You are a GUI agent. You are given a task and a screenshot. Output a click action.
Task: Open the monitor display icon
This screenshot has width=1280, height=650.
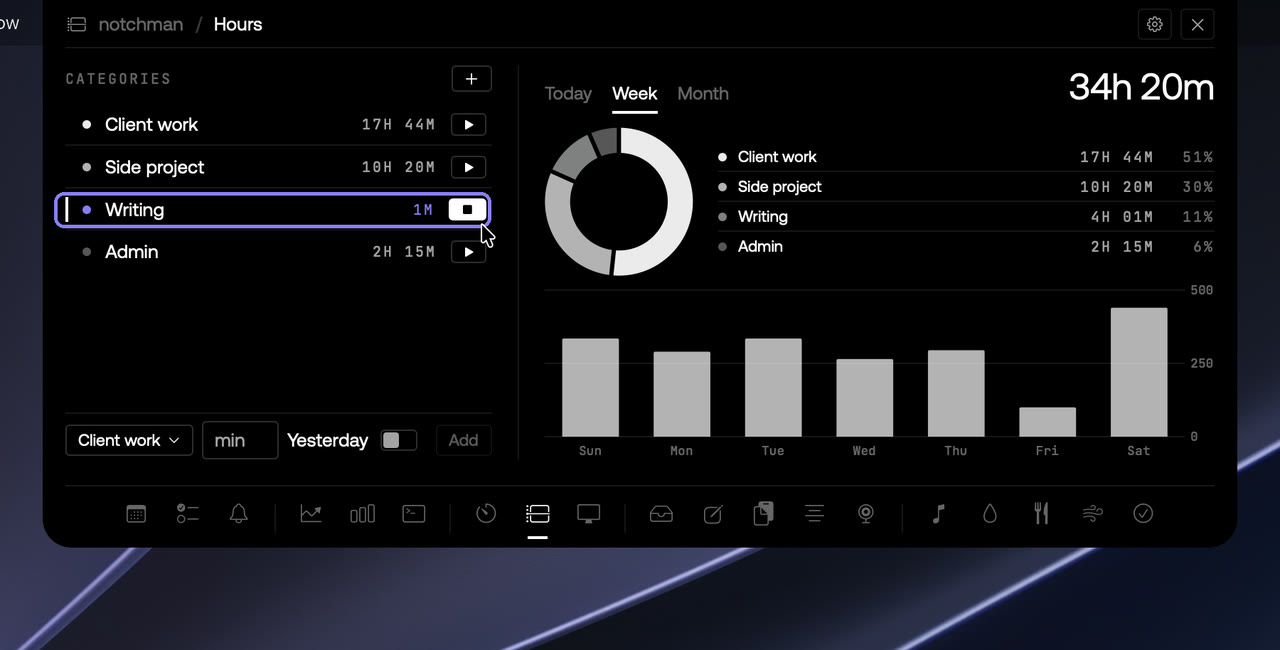coord(589,514)
